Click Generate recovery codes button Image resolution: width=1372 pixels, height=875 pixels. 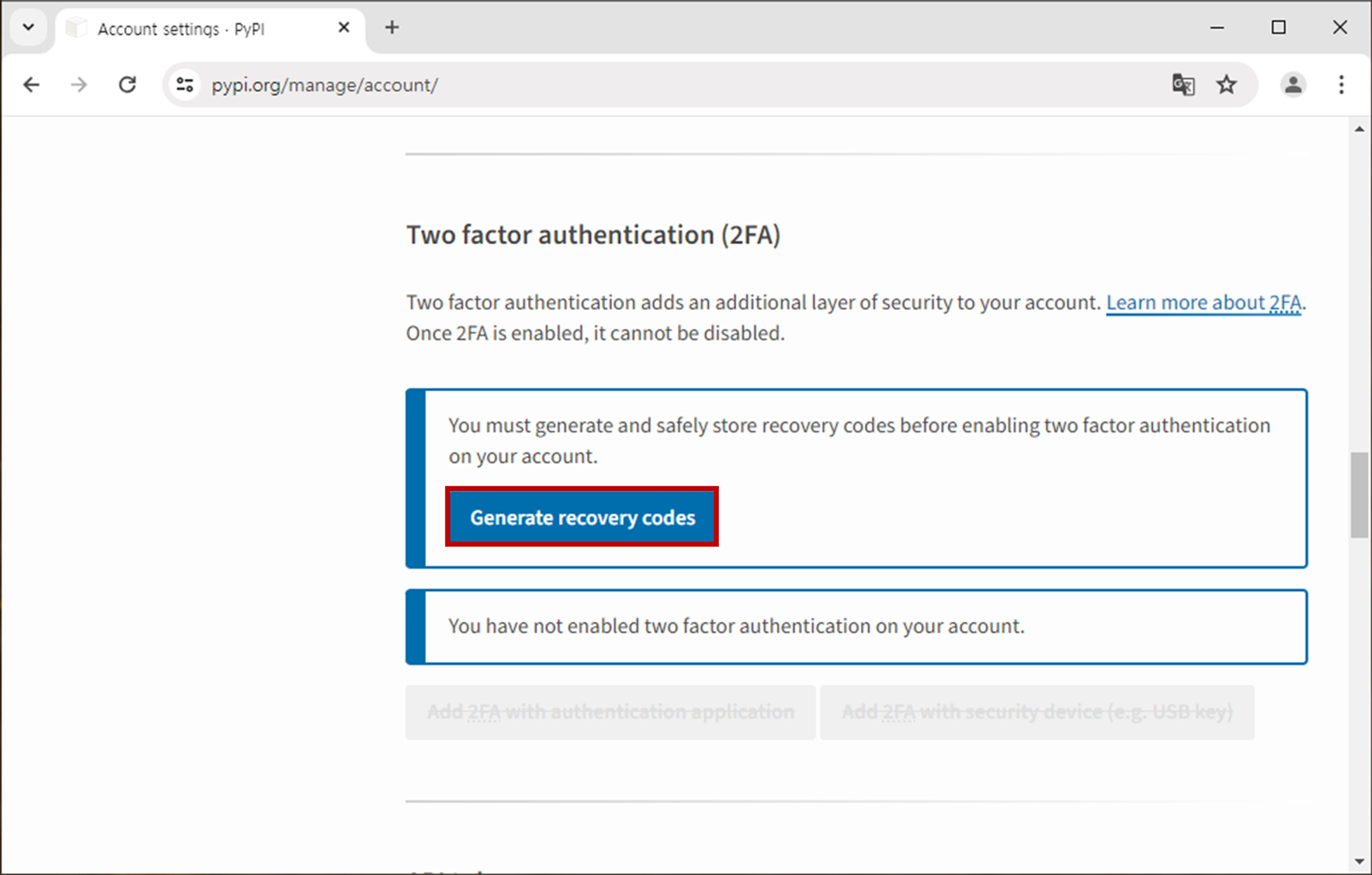tap(582, 517)
